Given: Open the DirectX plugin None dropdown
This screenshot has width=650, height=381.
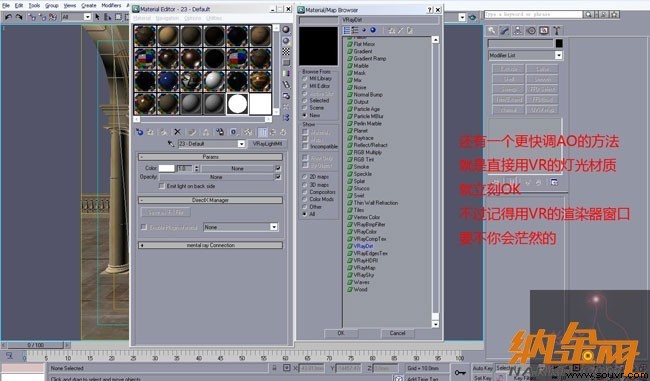Looking at the screenshot, I should 274,227.
